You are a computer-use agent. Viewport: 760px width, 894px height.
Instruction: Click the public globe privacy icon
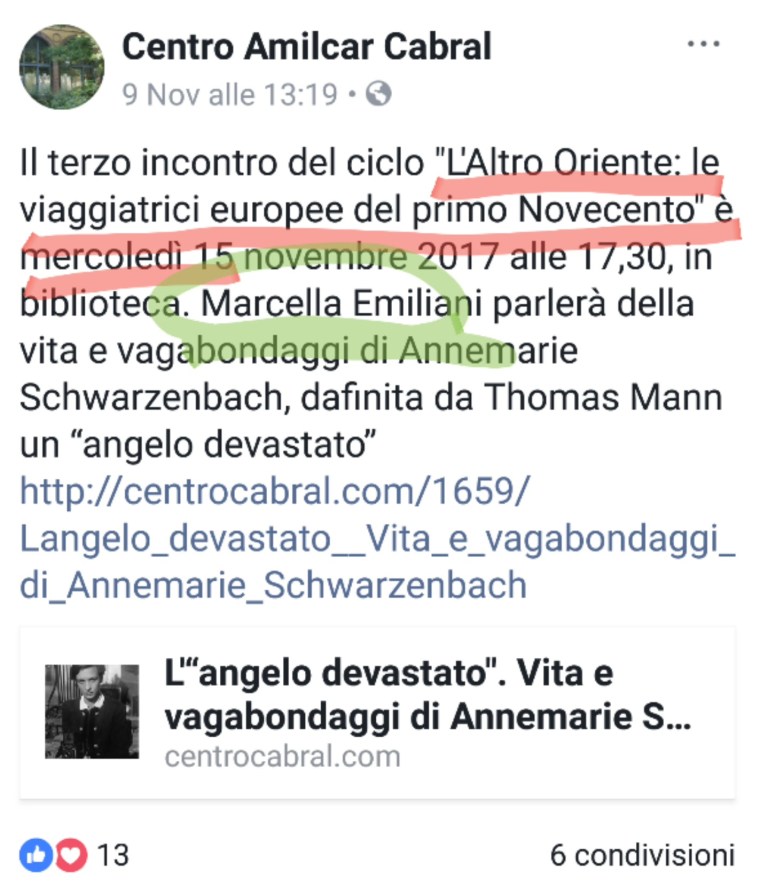[x=379, y=94]
